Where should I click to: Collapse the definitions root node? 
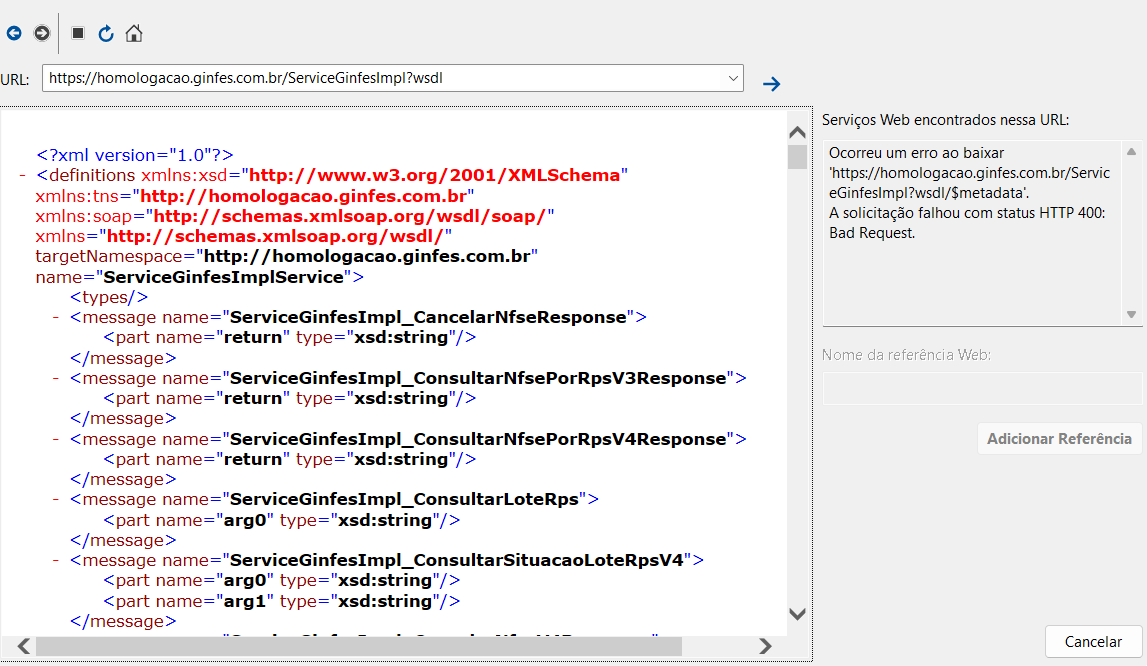22,176
